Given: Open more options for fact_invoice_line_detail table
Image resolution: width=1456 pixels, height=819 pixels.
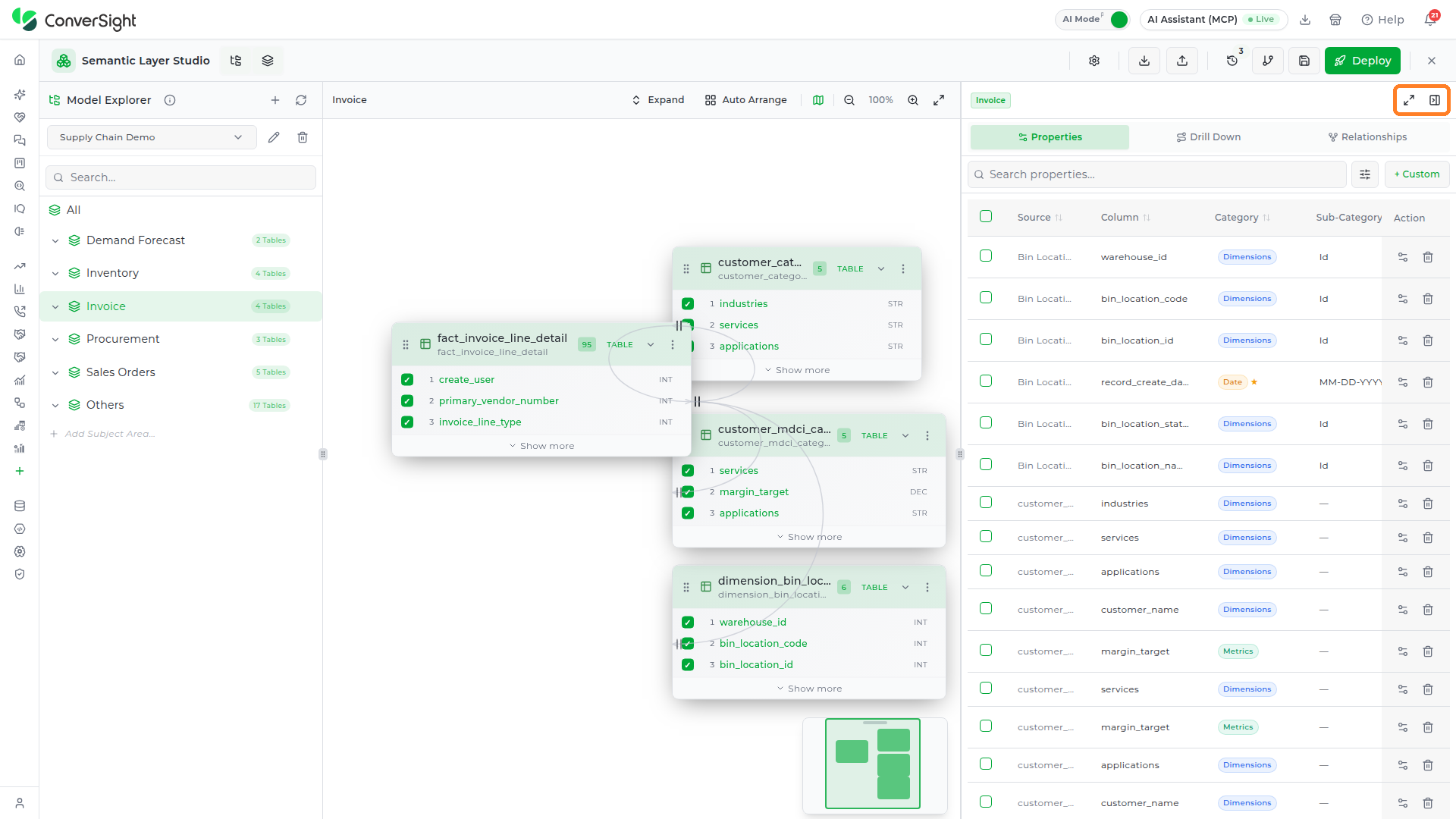Looking at the screenshot, I should [673, 344].
